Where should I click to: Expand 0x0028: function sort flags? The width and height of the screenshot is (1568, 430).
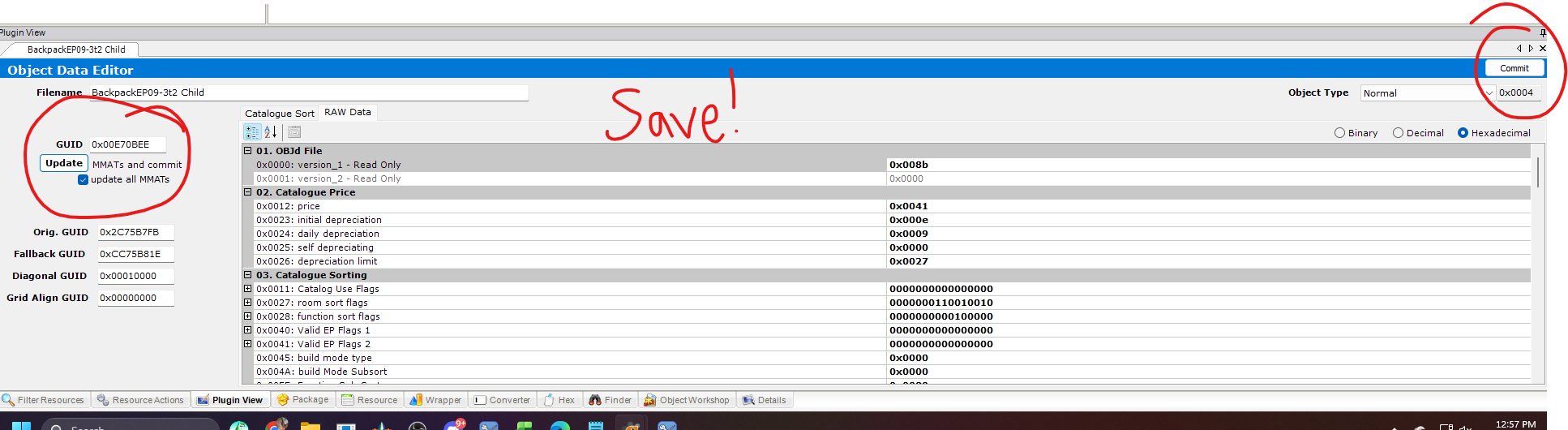pyautogui.click(x=248, y=316)
